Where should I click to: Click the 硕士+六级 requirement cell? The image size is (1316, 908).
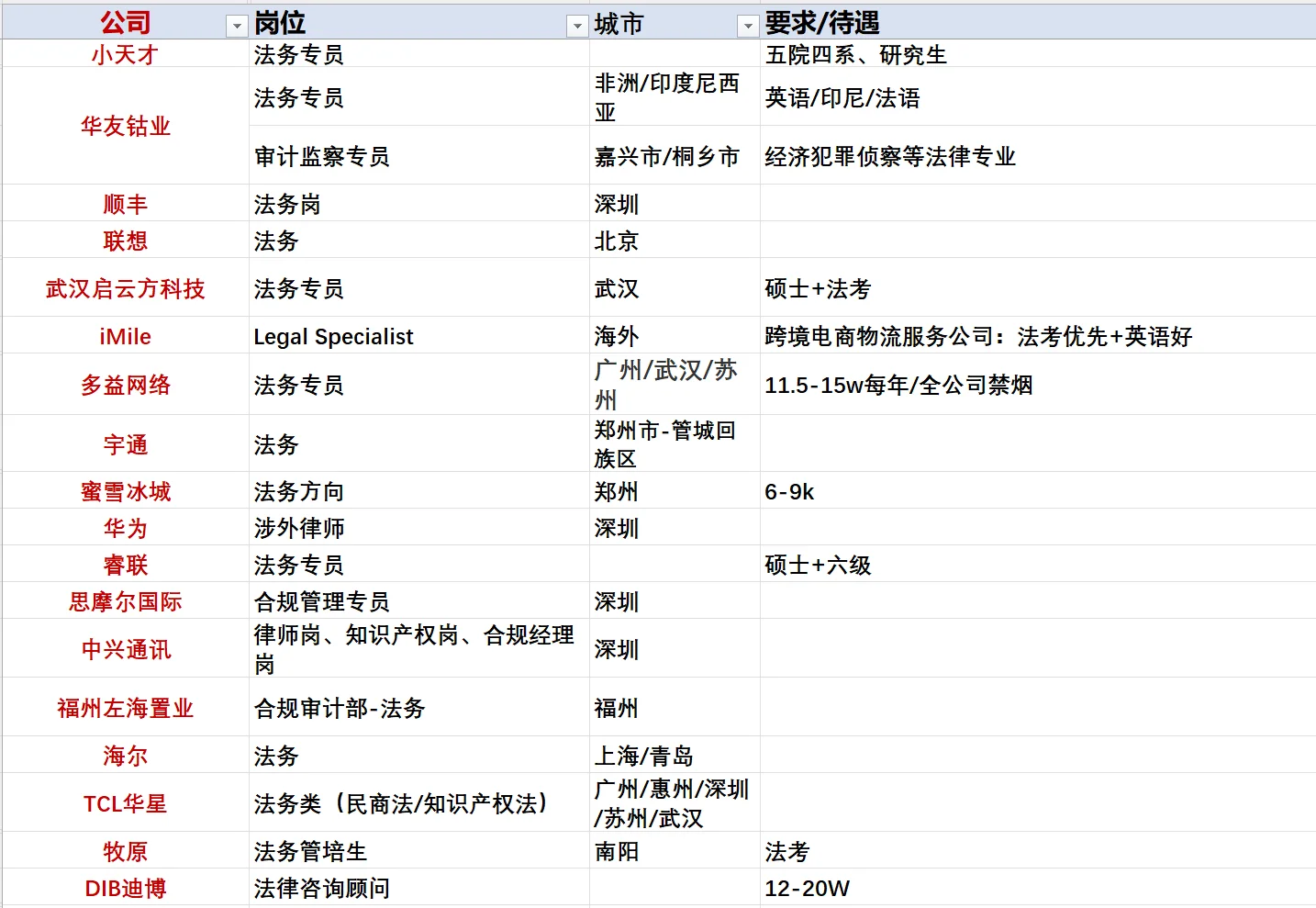pyautogui.click(x=1038, y=565)
